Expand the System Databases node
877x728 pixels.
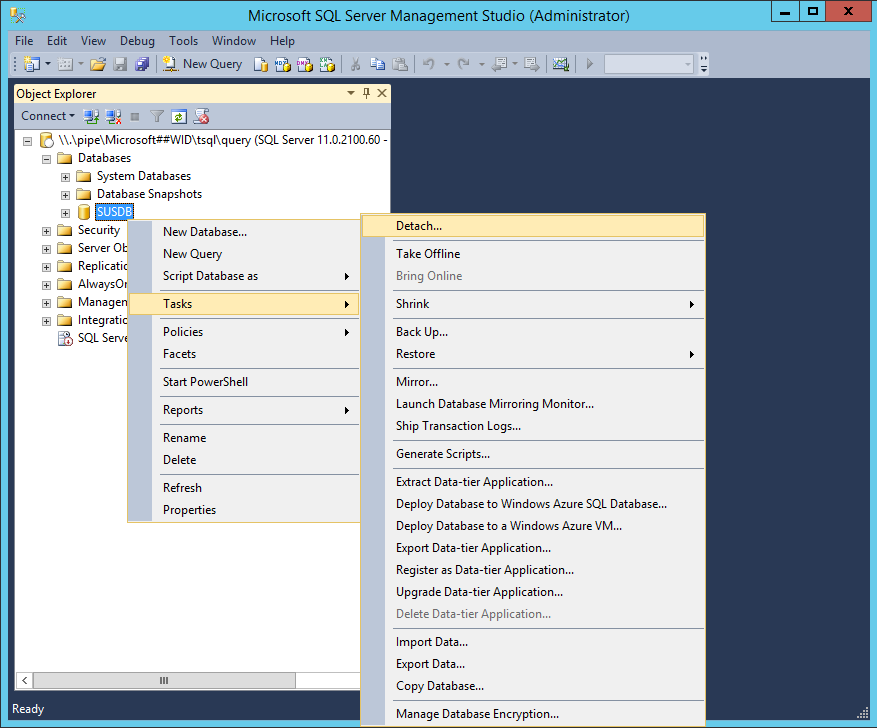(64, 175)
